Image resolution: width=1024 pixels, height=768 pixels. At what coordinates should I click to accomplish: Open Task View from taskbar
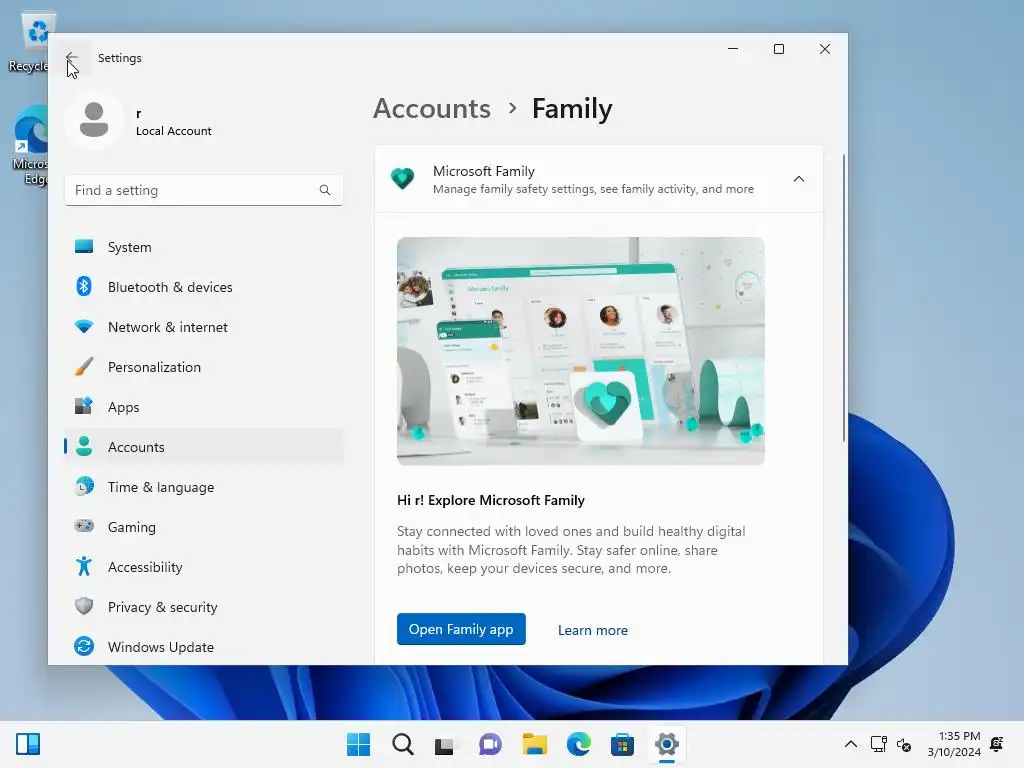pyautogui.click(x=445, y=744)
